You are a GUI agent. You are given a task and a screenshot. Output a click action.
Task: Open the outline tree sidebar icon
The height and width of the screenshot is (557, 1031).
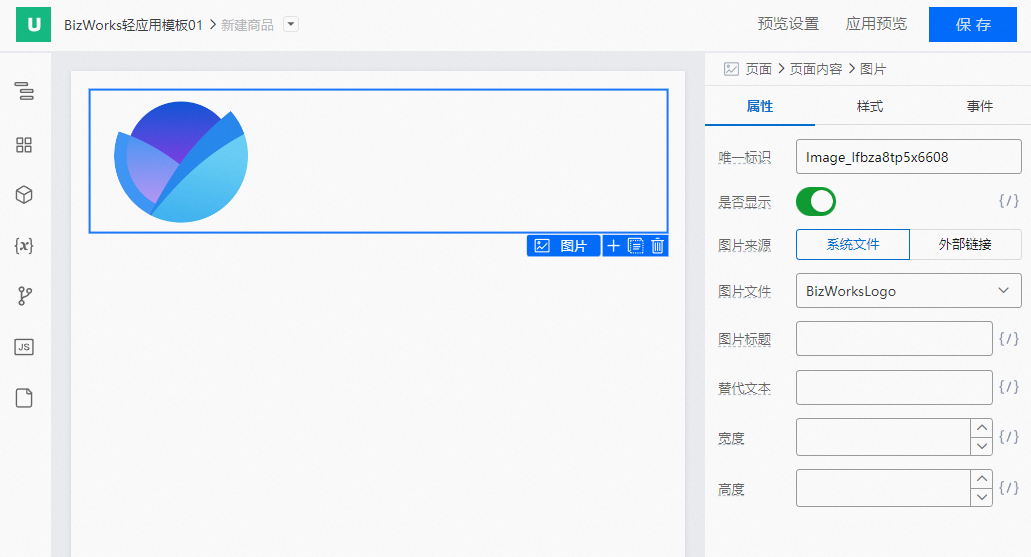click(24, 91)
